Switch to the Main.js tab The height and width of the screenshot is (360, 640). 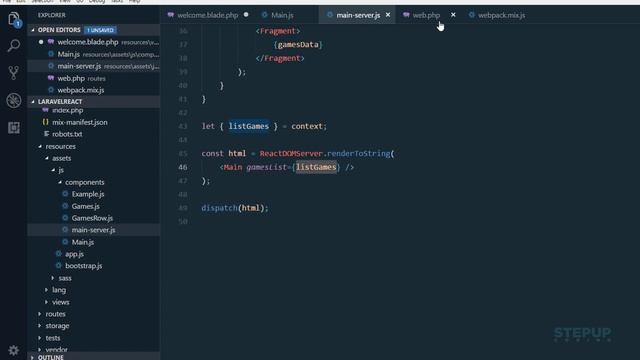[x=282, y=15]
